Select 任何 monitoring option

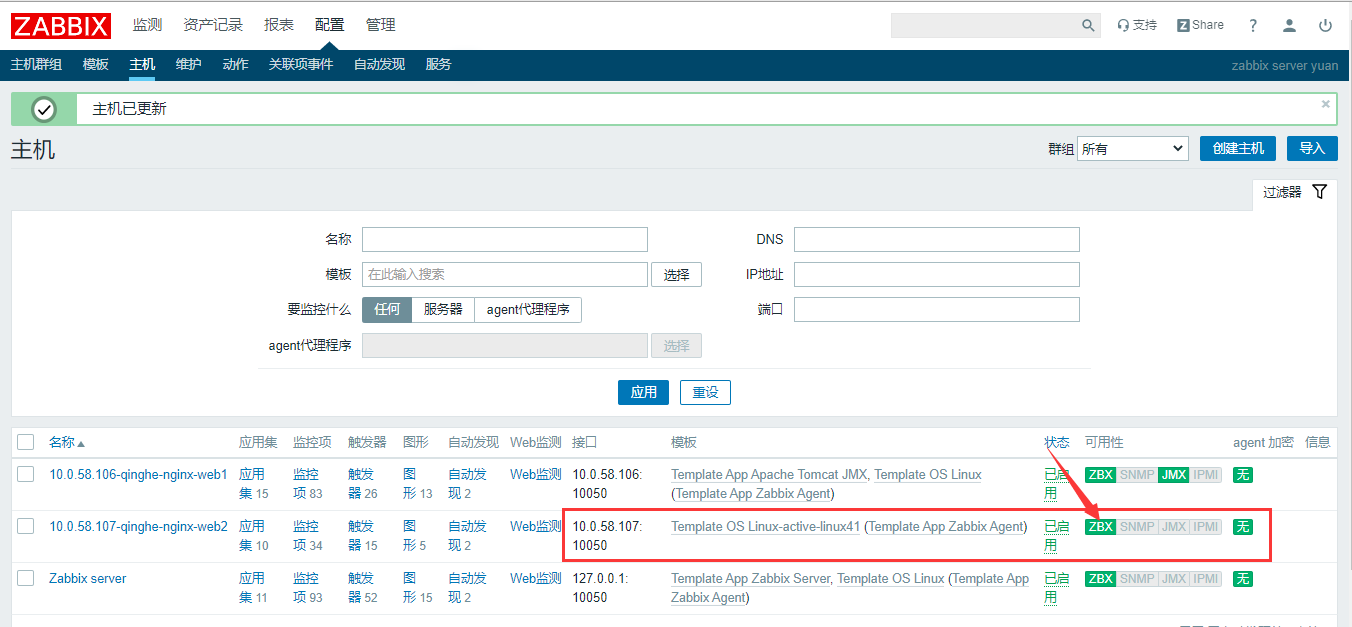click(x=387, y=310)
